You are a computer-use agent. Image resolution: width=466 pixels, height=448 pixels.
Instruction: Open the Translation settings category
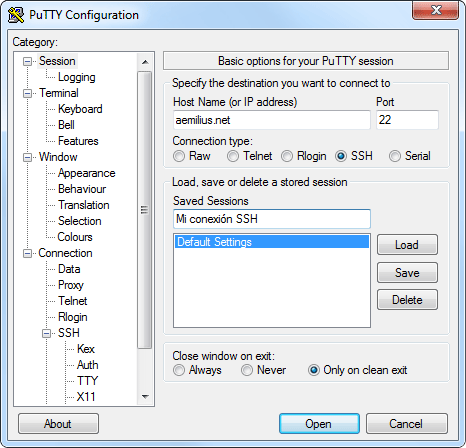click(x=84, y=205)
